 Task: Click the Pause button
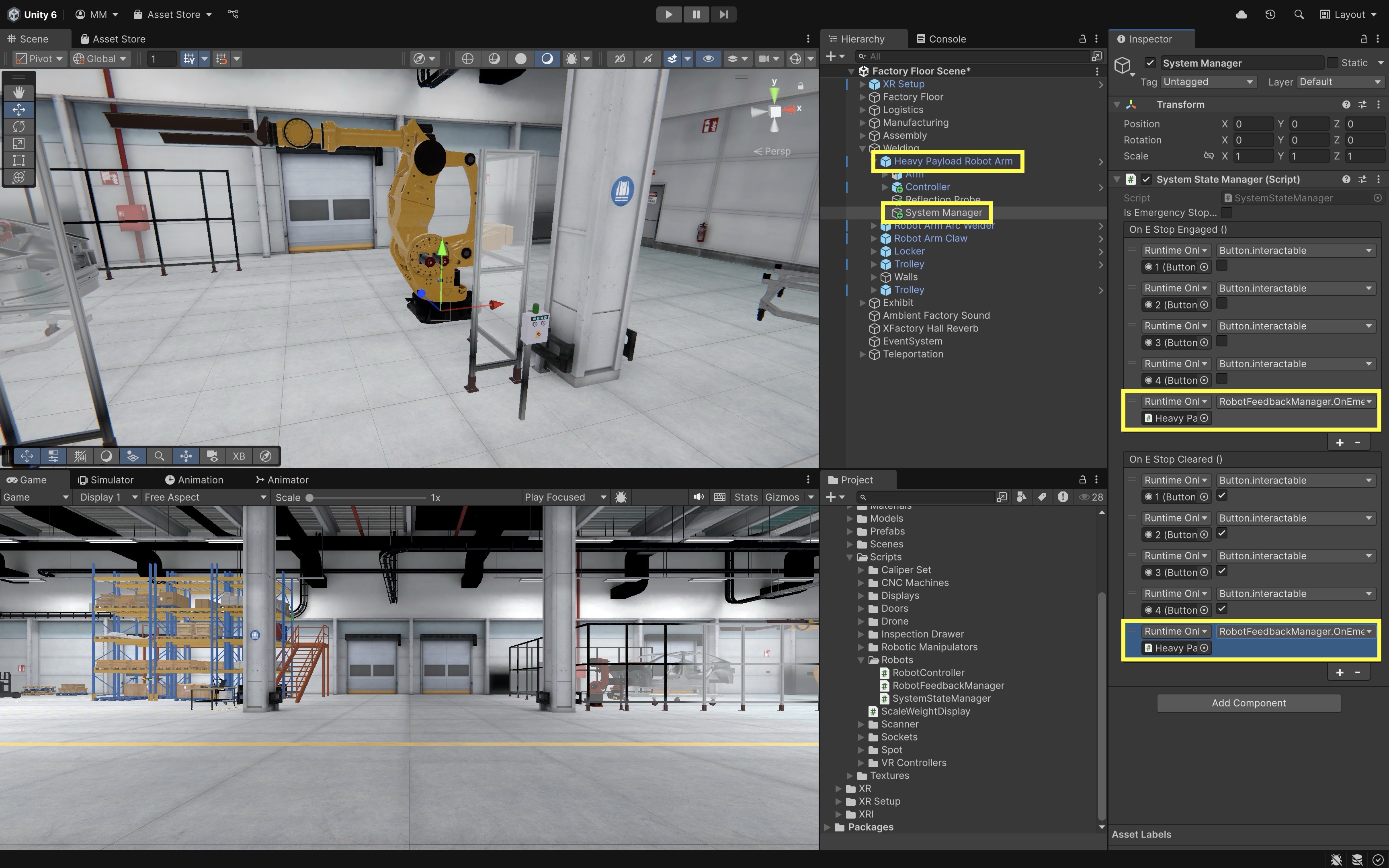696,14
